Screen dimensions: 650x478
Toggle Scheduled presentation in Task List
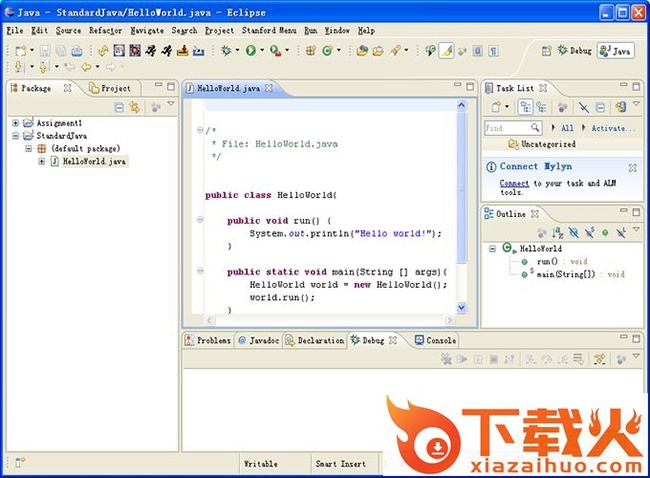[x=541, y=107]
